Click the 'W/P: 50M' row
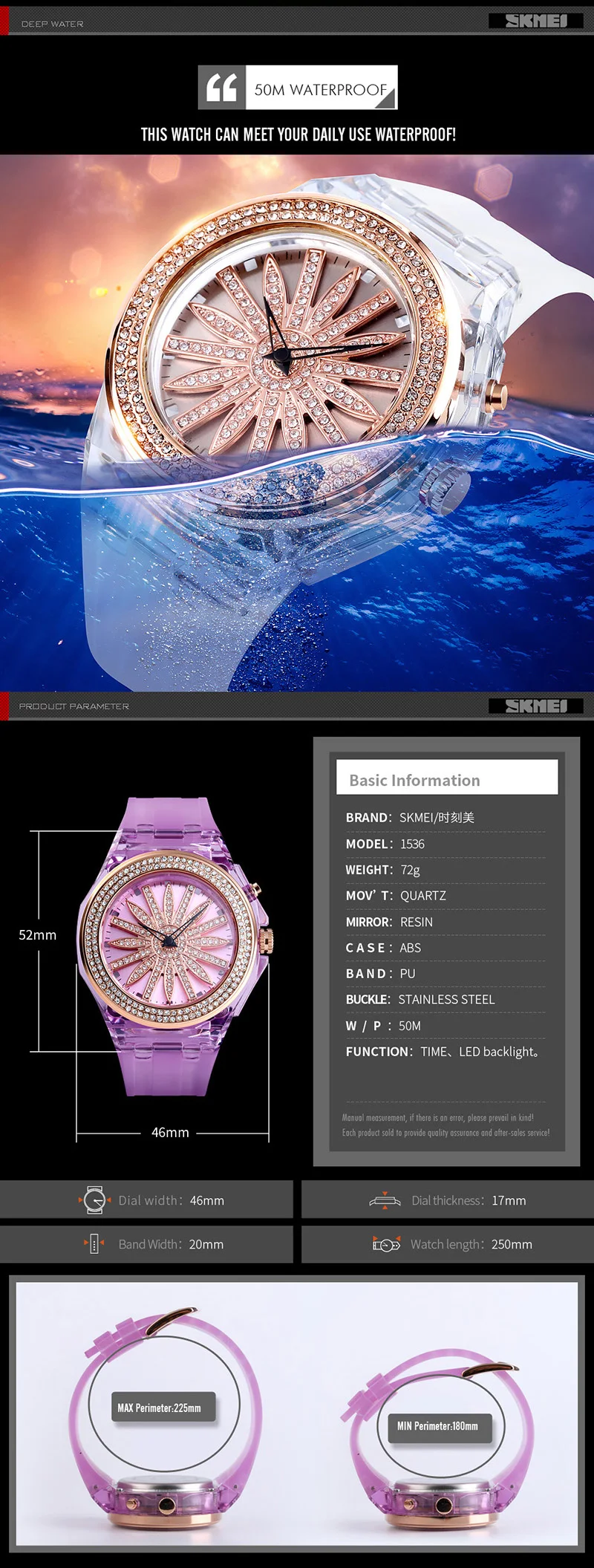This screenshot has height=1568, width=594. 383,1026
